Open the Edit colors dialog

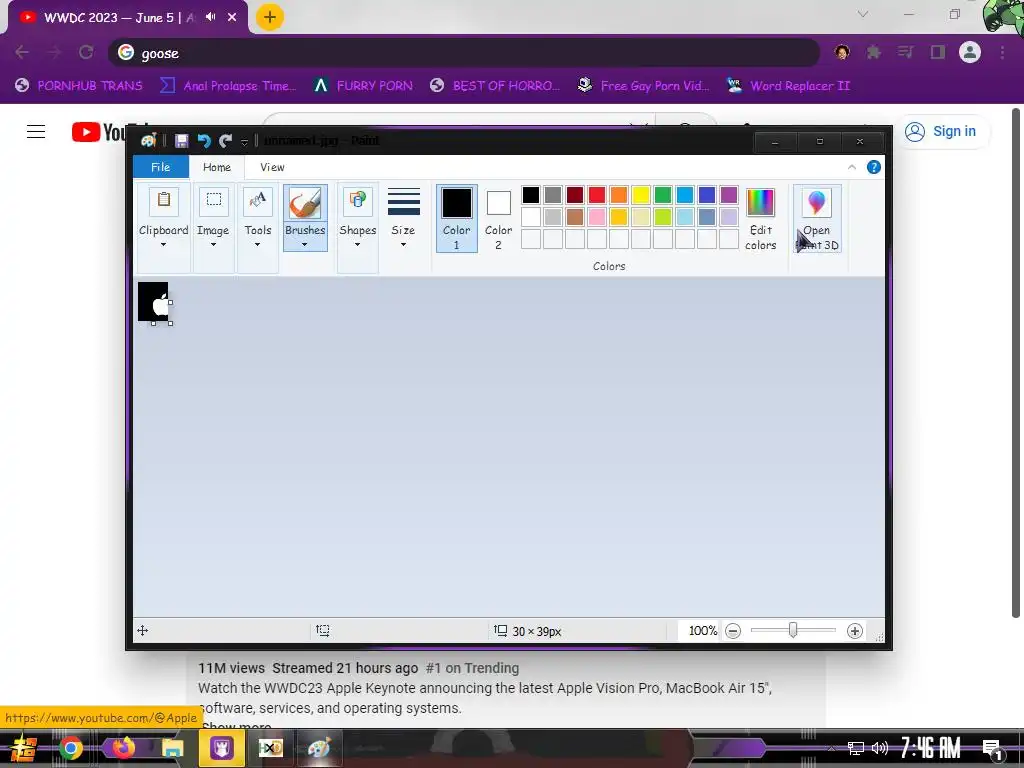[x=760, y=218]
